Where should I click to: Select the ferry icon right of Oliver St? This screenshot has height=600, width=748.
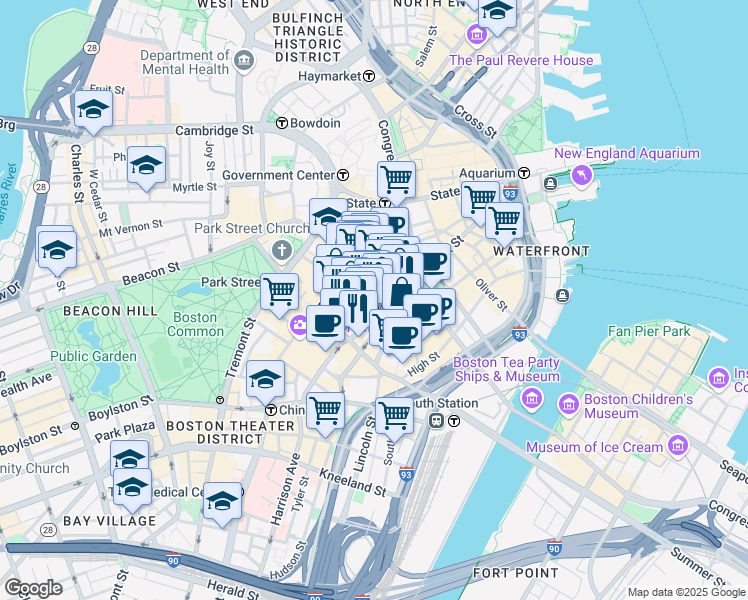[563, 296]
